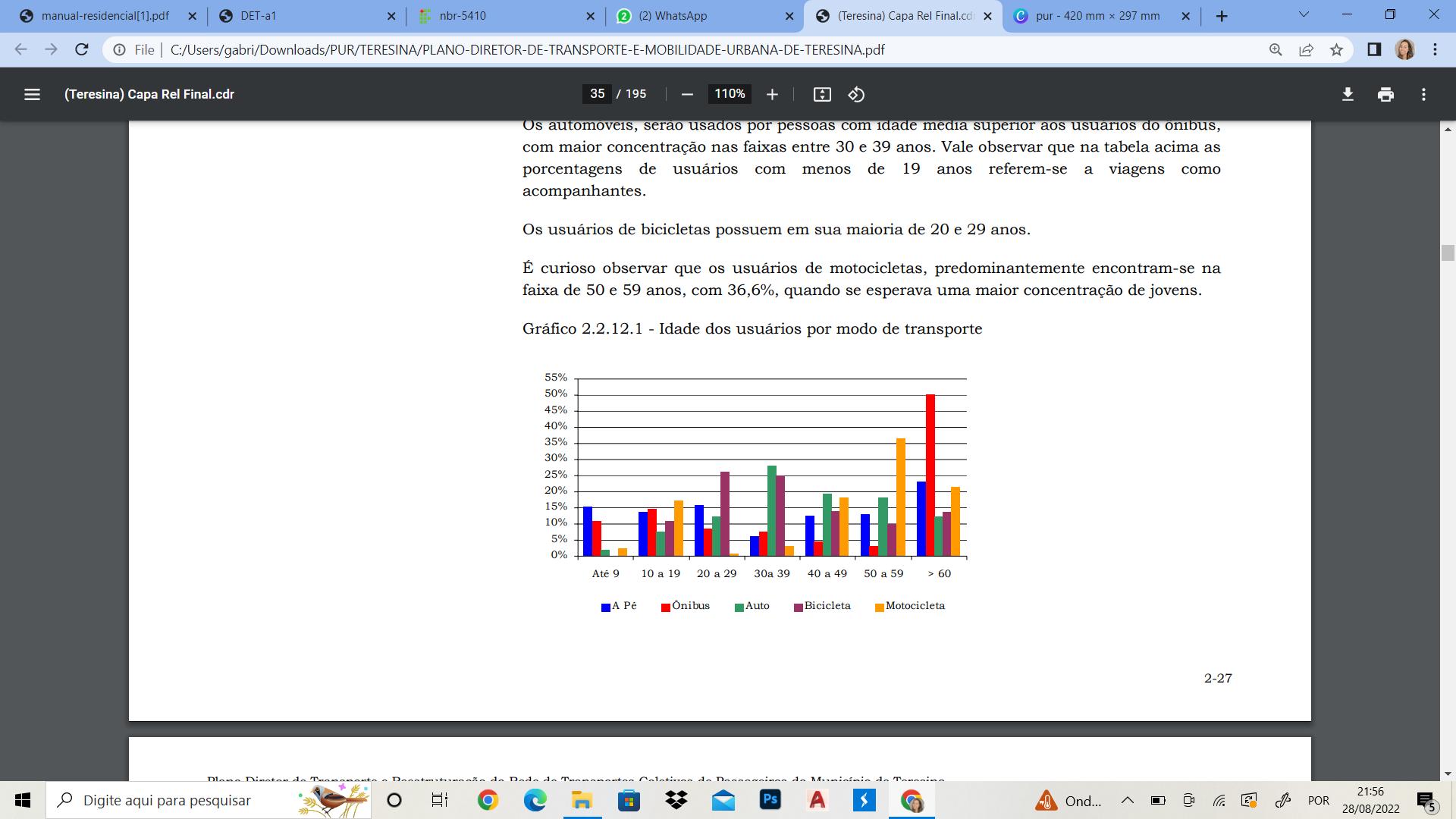This screenshot has width=1456, height=819.
Task: Click the fit to page icon
Action: click(x=822, y=94)
